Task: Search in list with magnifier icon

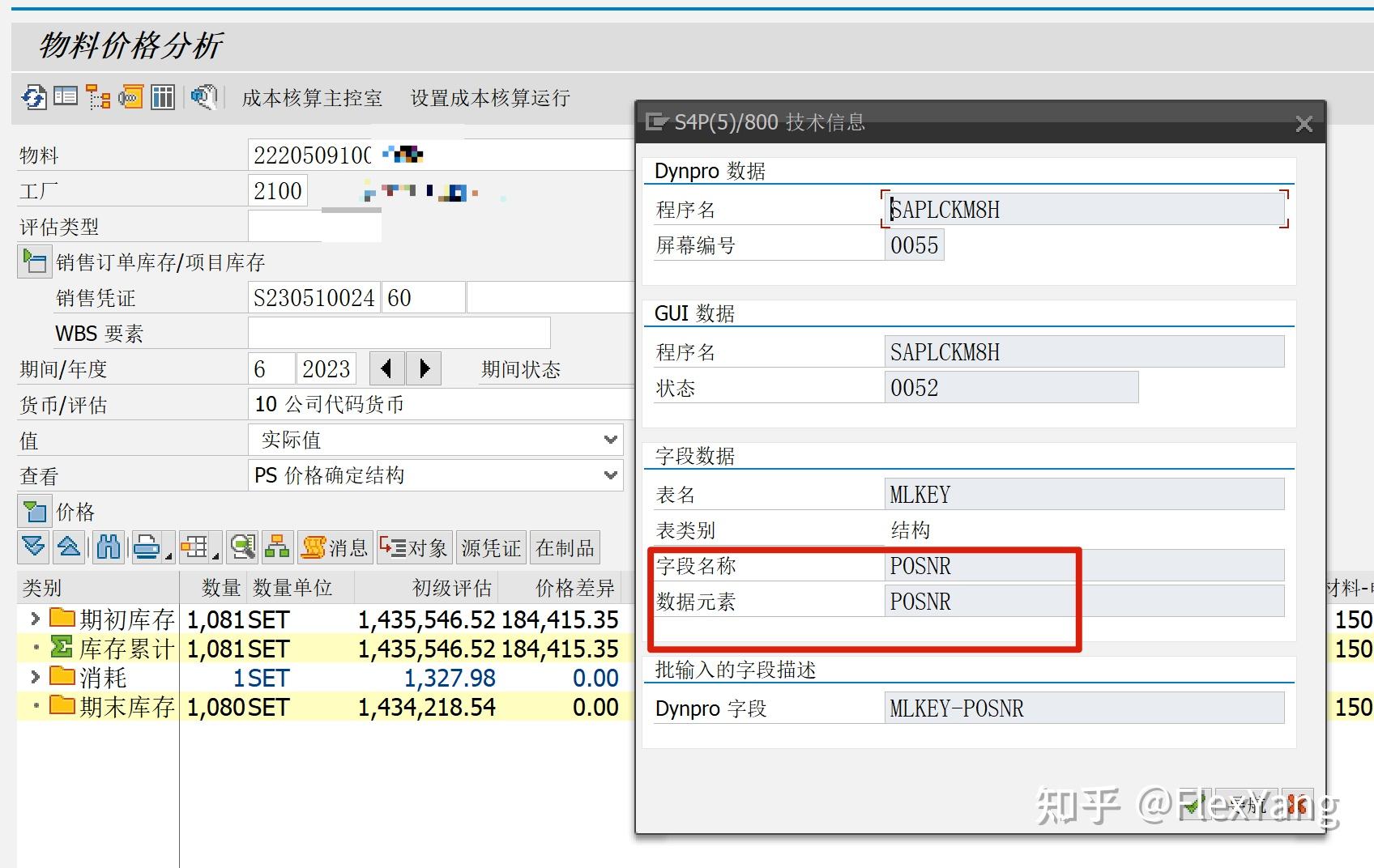Action: (241, 547)
